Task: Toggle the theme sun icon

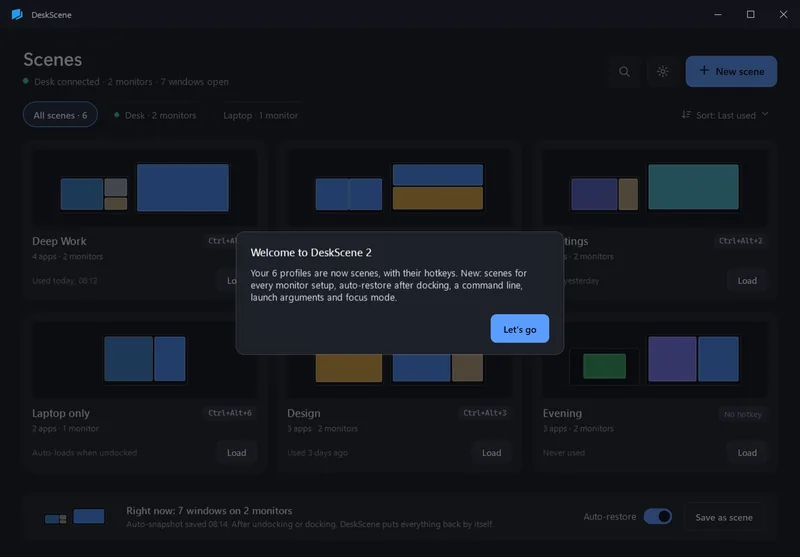Action: pyautogui.click(x=662, y=71)
